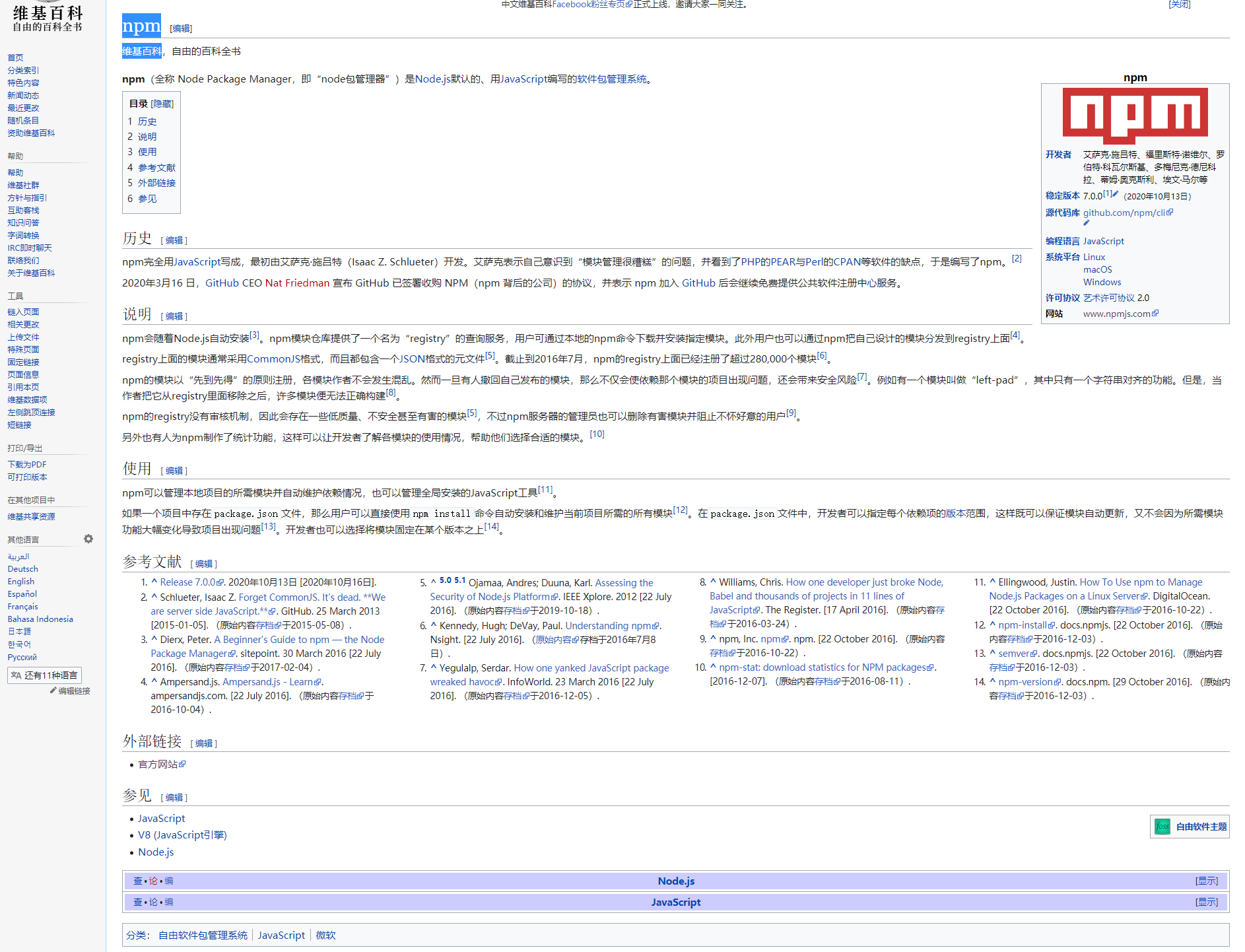Image resolution: width=1245 pixels, height=952 pixels.
Task: Open npm-stat download statistics reference link
Action: click(826, 667)
